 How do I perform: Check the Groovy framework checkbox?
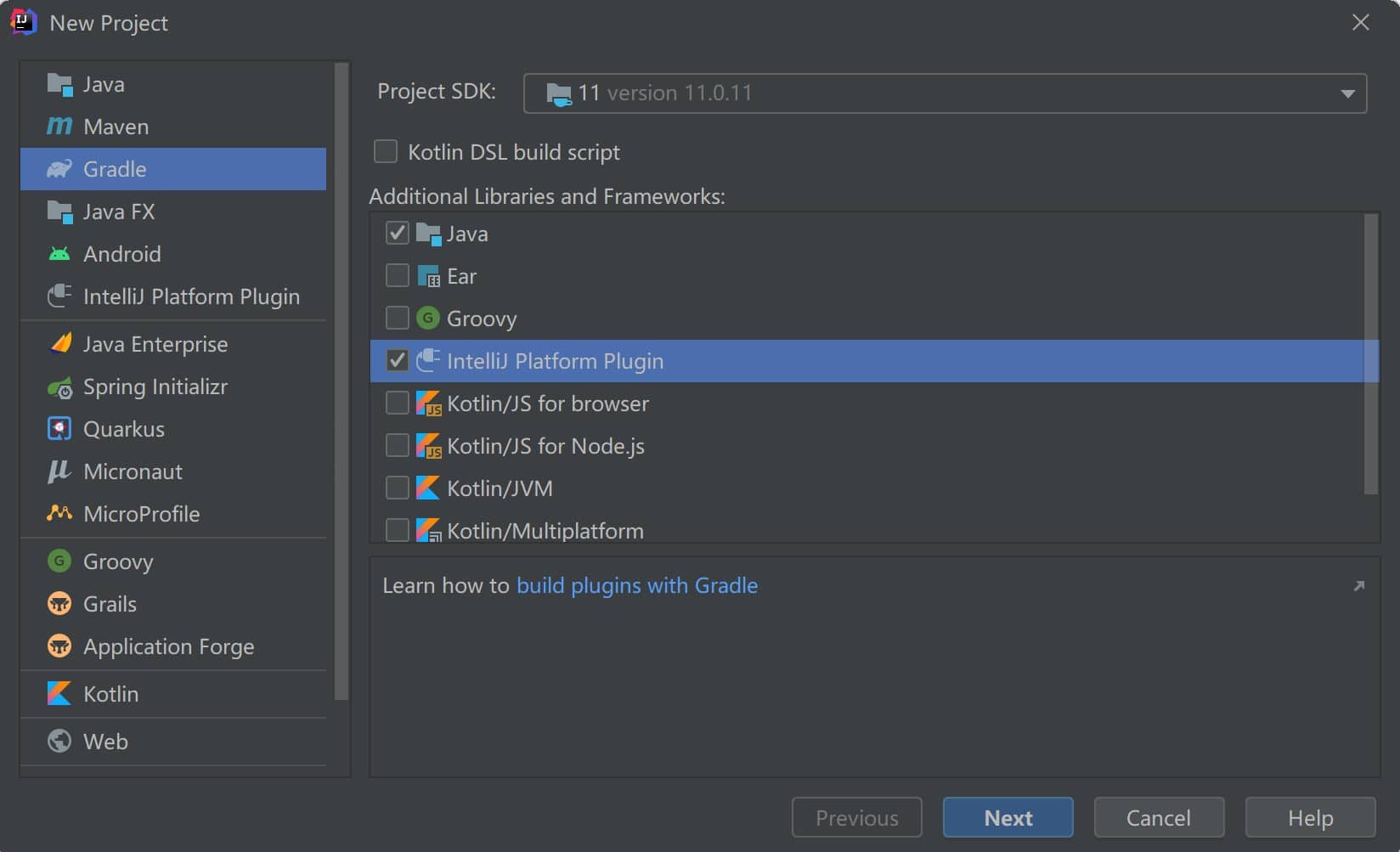coord(397,318)
